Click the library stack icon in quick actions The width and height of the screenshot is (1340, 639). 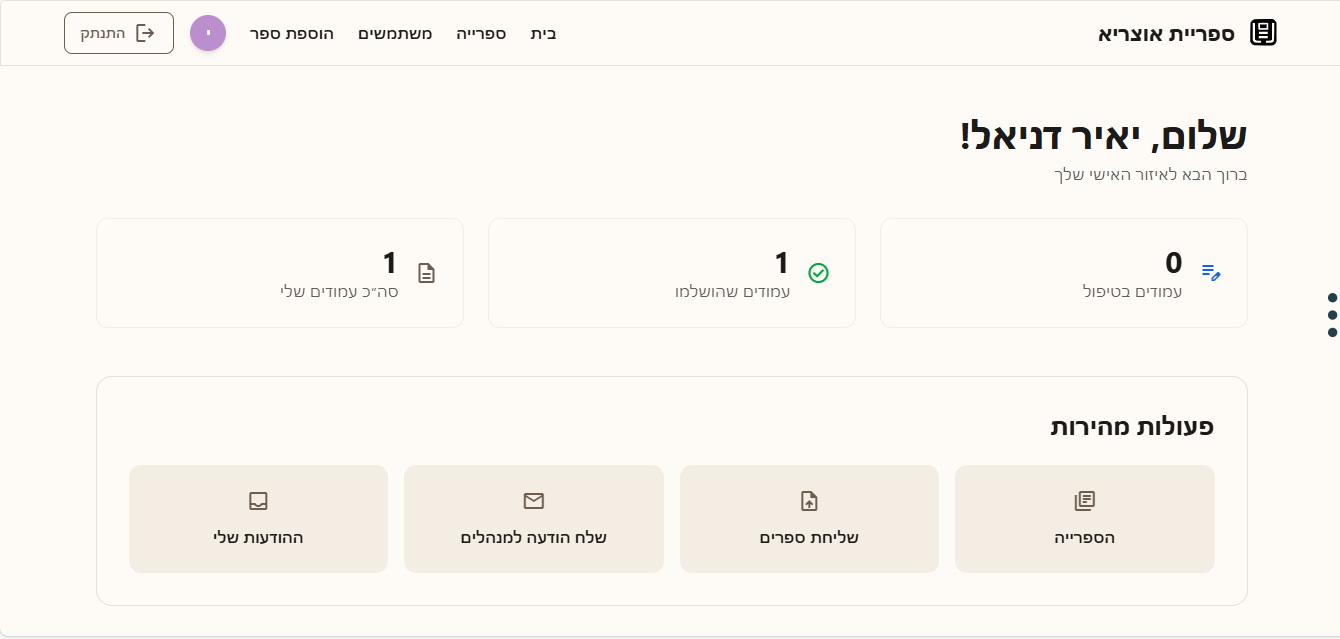click(1084, 501)
